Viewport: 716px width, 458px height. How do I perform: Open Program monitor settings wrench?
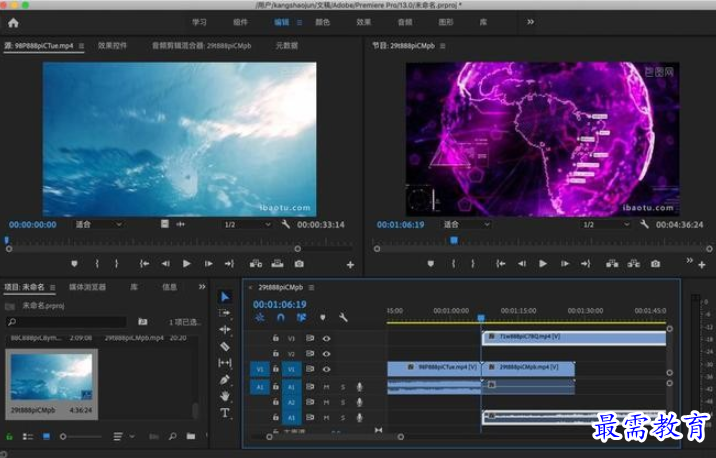[x=644, y=224]
